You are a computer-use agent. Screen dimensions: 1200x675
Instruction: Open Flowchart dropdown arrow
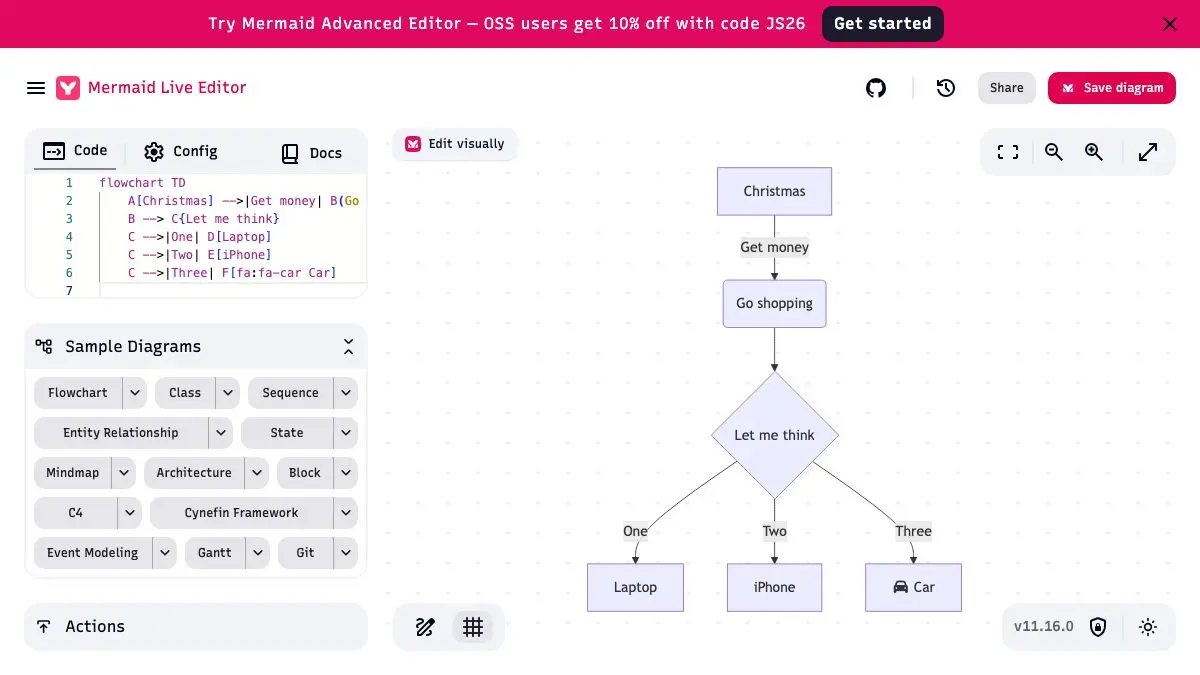click(135, 393)
